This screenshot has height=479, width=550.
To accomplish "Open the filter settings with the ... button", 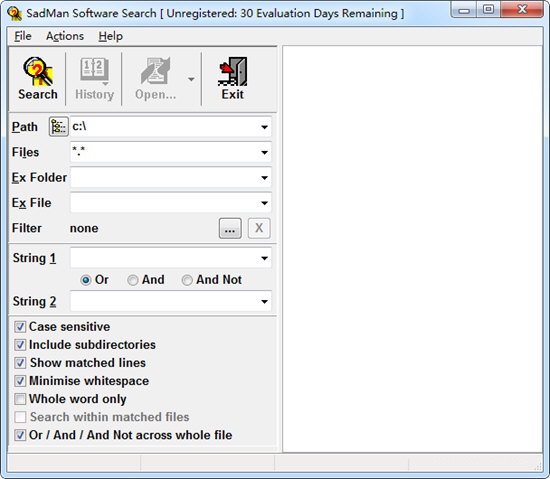I will pos(230,228).
